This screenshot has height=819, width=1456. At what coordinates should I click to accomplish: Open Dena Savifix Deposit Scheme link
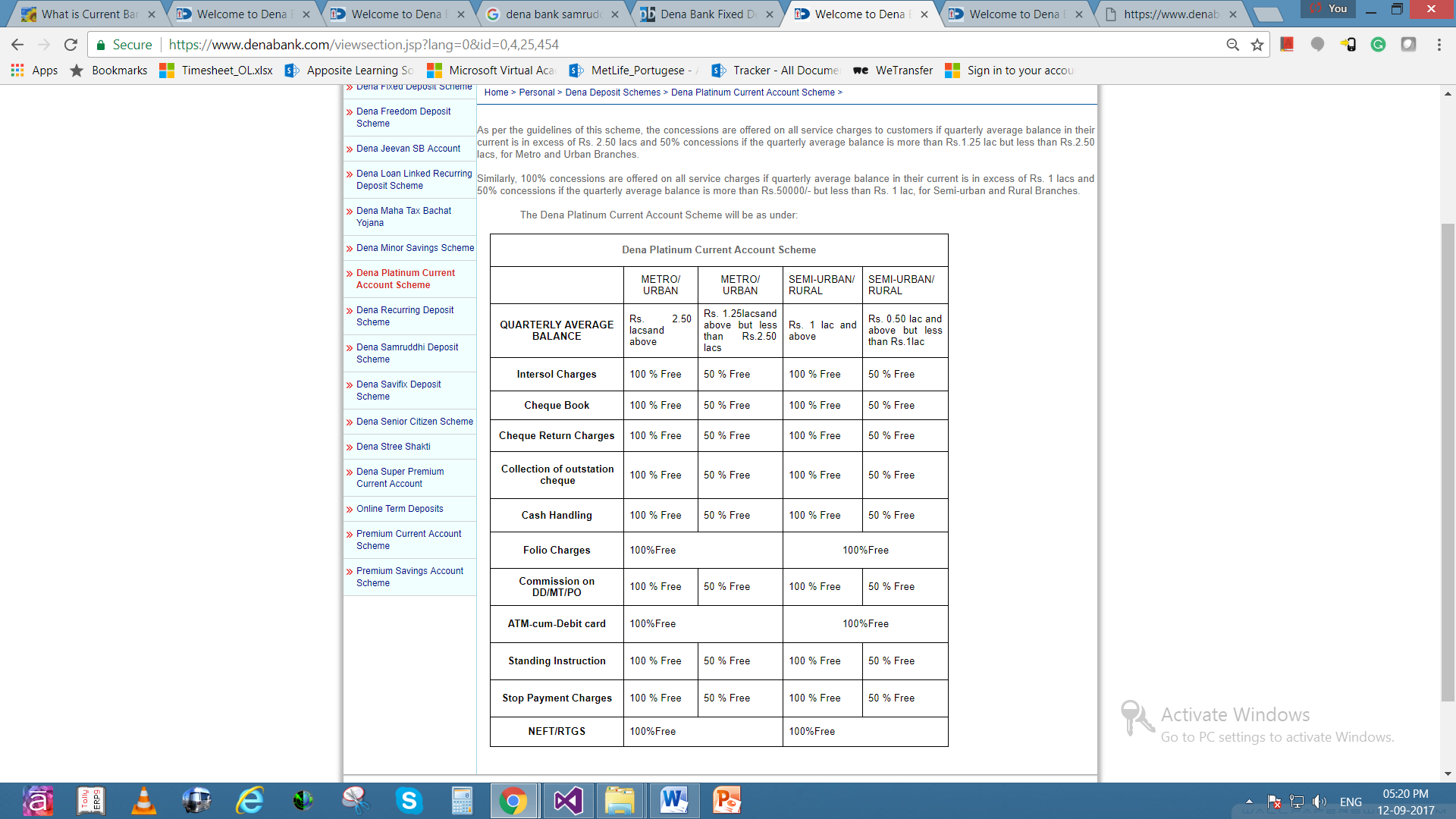(398, 391)
